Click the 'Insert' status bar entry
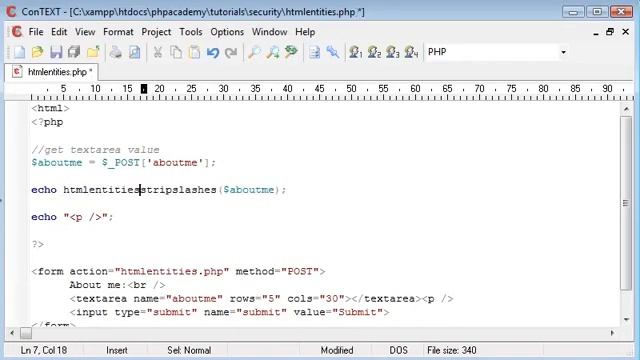Viewport: 640px width, 360px height. pyautogui.click(x=117, y=350)
